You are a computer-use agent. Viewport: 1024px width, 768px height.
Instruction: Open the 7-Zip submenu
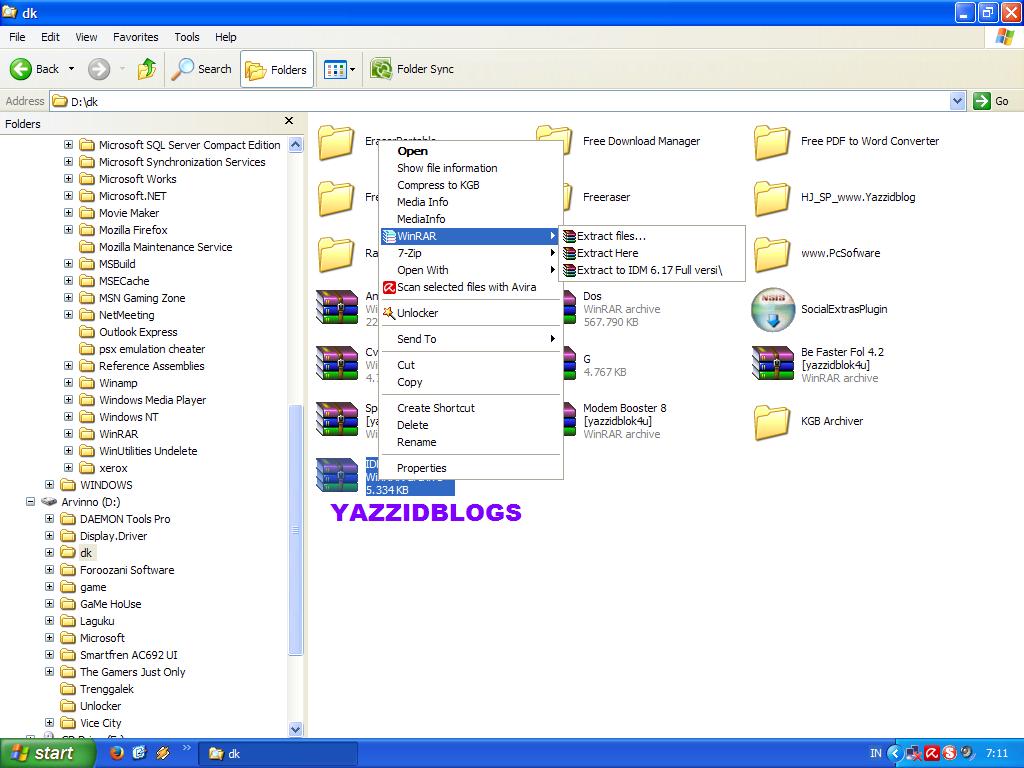[471, 253]
